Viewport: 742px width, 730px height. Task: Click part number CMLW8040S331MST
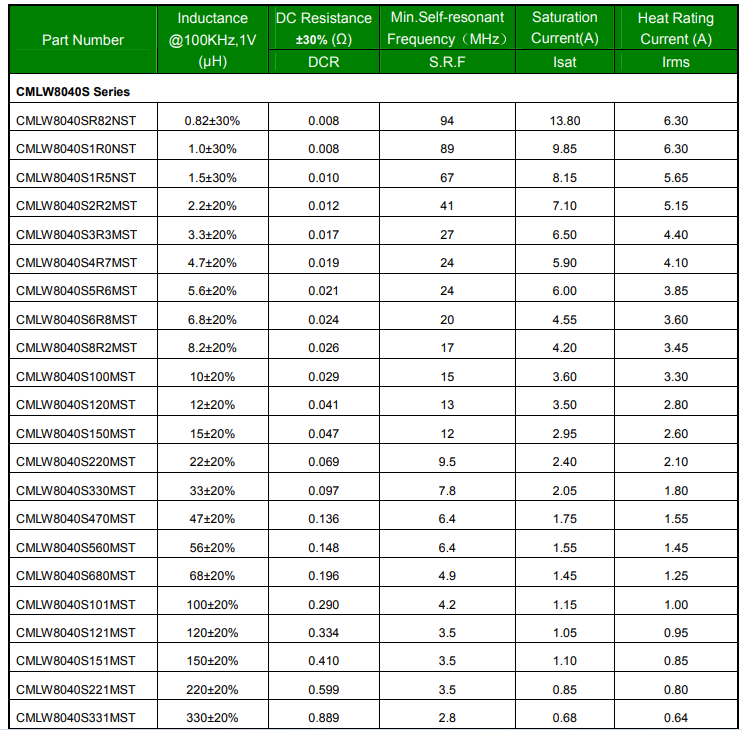pyautogui.click(x=76, y=718)
